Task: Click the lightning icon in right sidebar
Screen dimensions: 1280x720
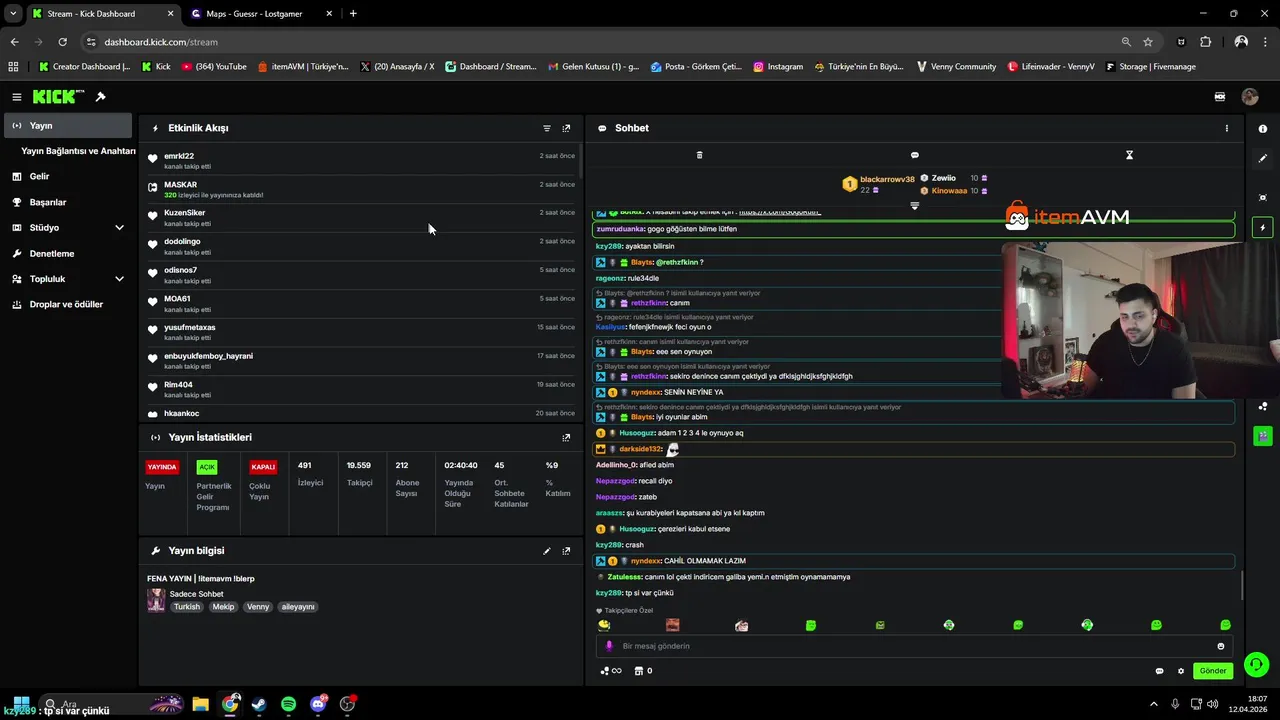Action: point(1263,228)
